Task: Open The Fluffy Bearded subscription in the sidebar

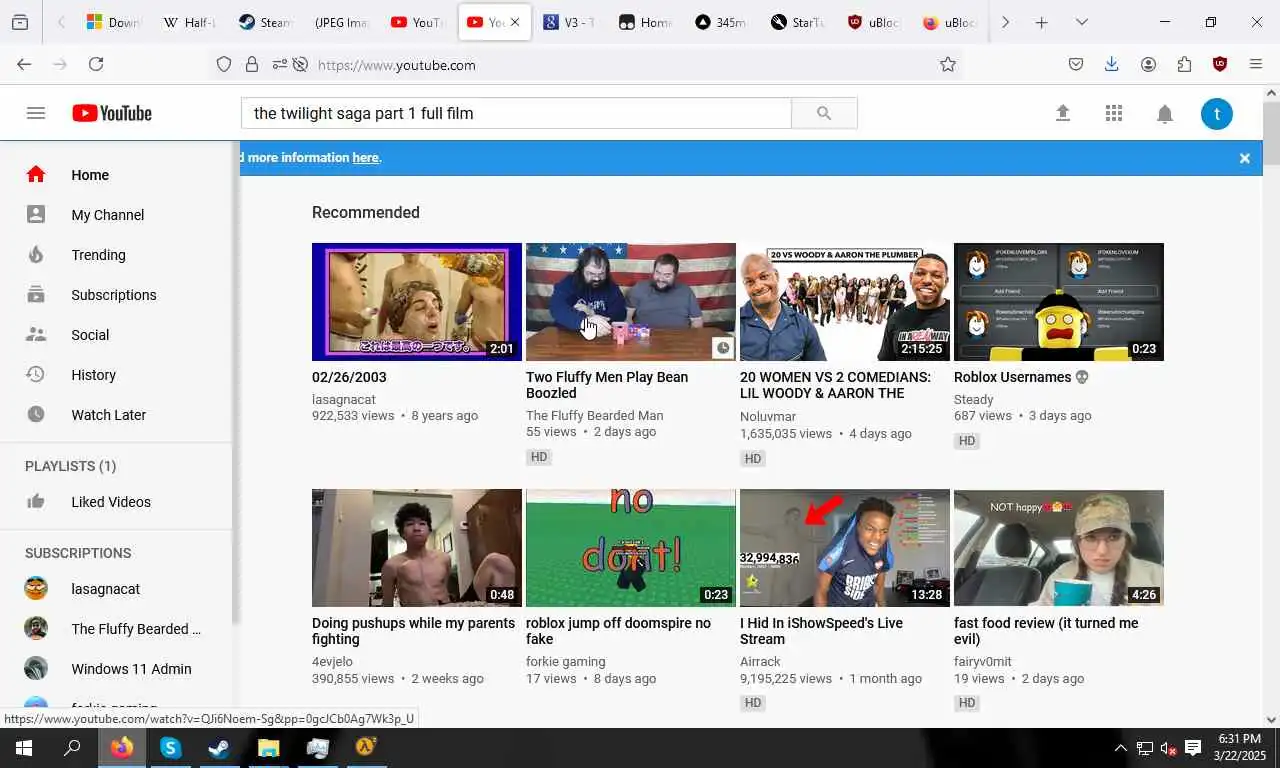Action: coord(116,629)
